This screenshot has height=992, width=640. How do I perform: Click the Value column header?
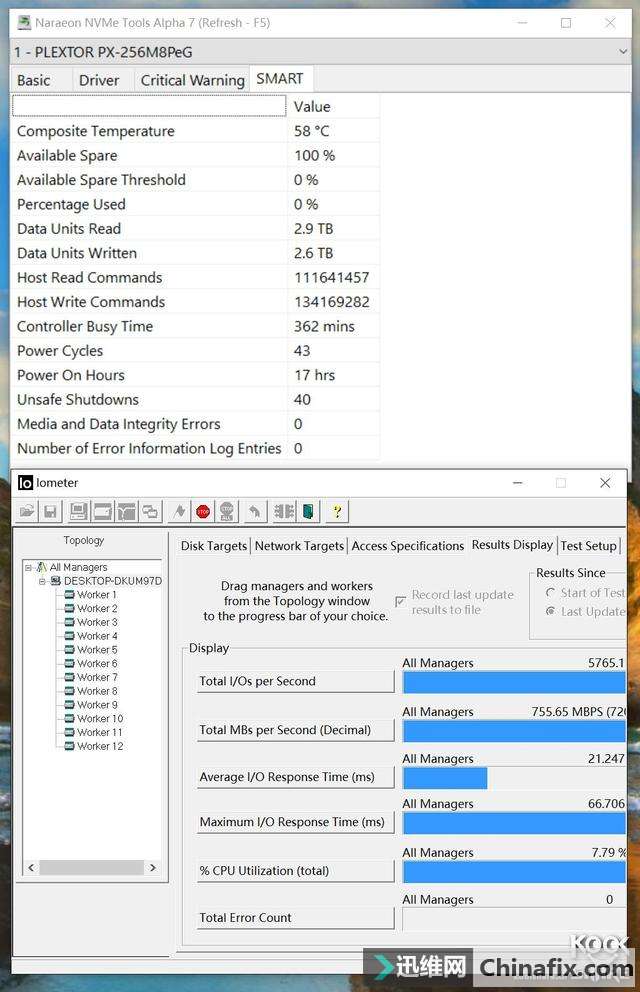point(333,106)
